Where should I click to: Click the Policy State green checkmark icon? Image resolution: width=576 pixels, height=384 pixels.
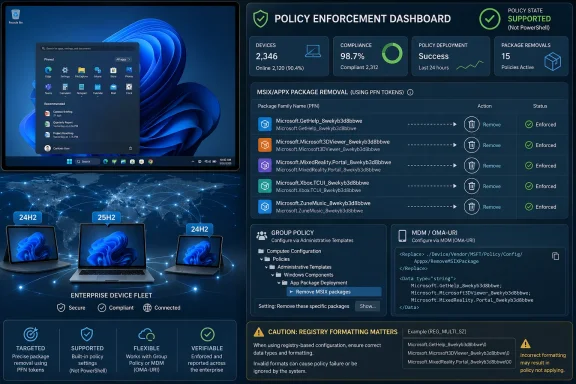pos(490,19)
